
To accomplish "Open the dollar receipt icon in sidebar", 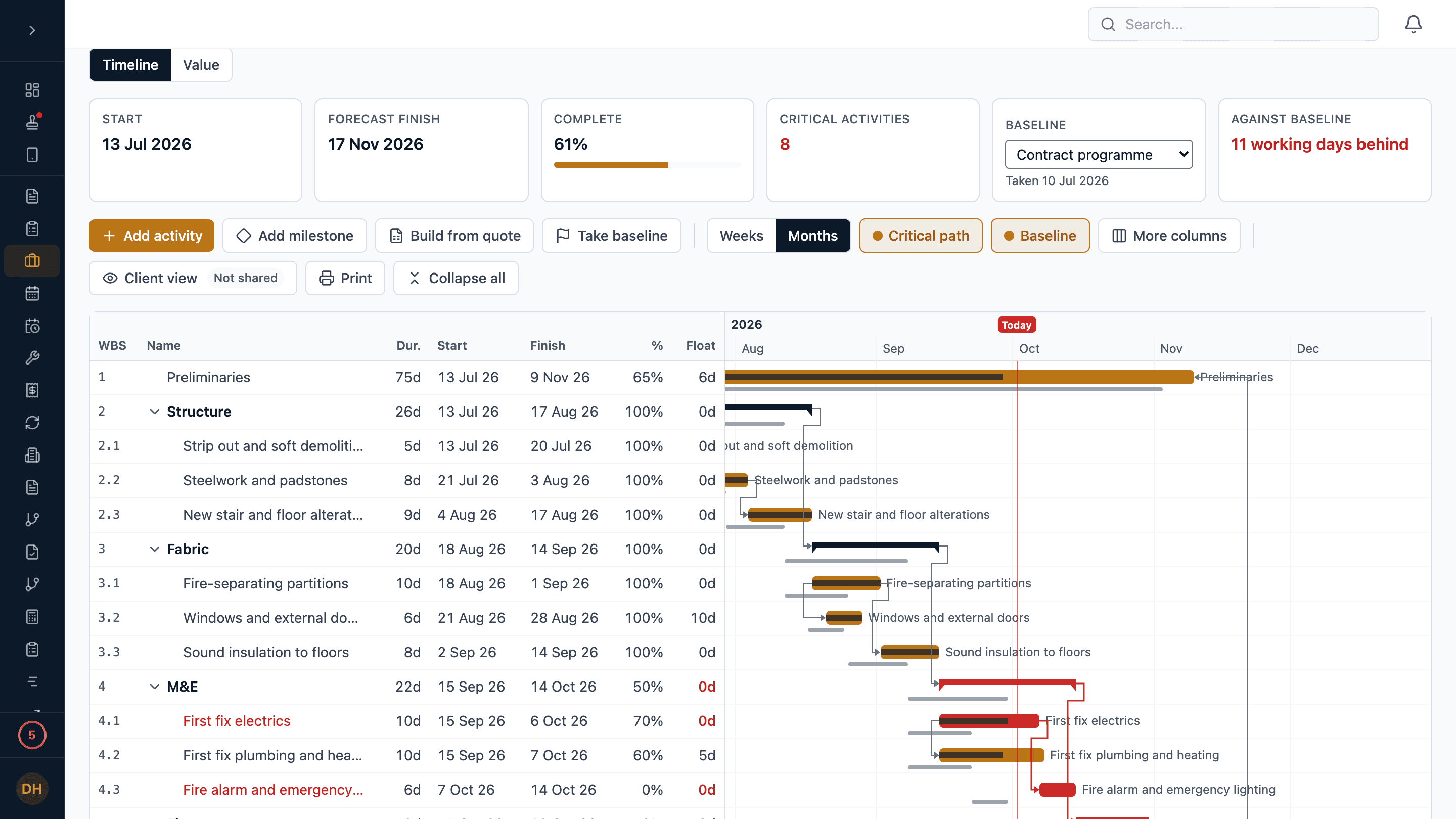I will [x=32, y=390].
